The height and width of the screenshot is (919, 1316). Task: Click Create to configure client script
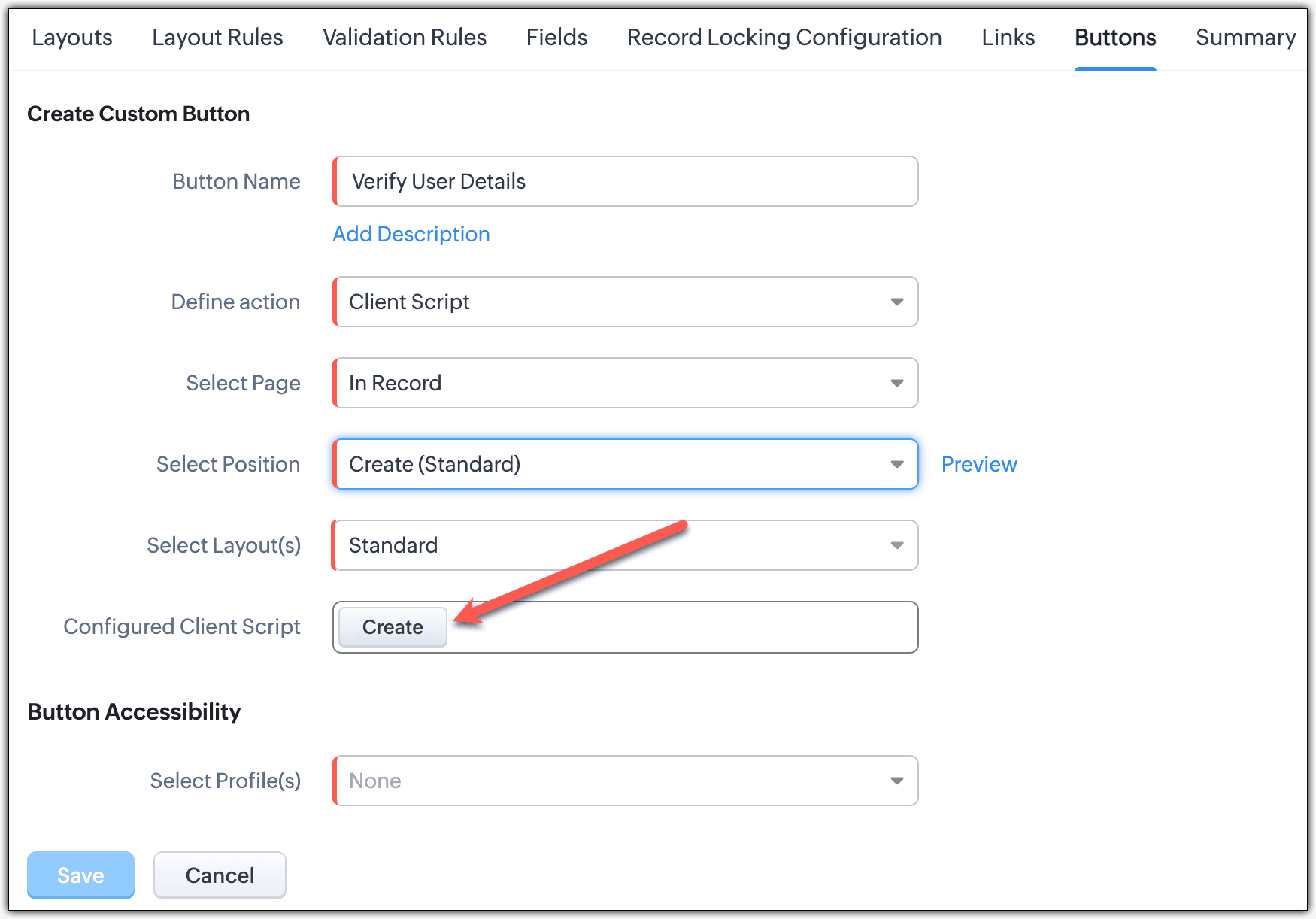(x=393, y=627)
